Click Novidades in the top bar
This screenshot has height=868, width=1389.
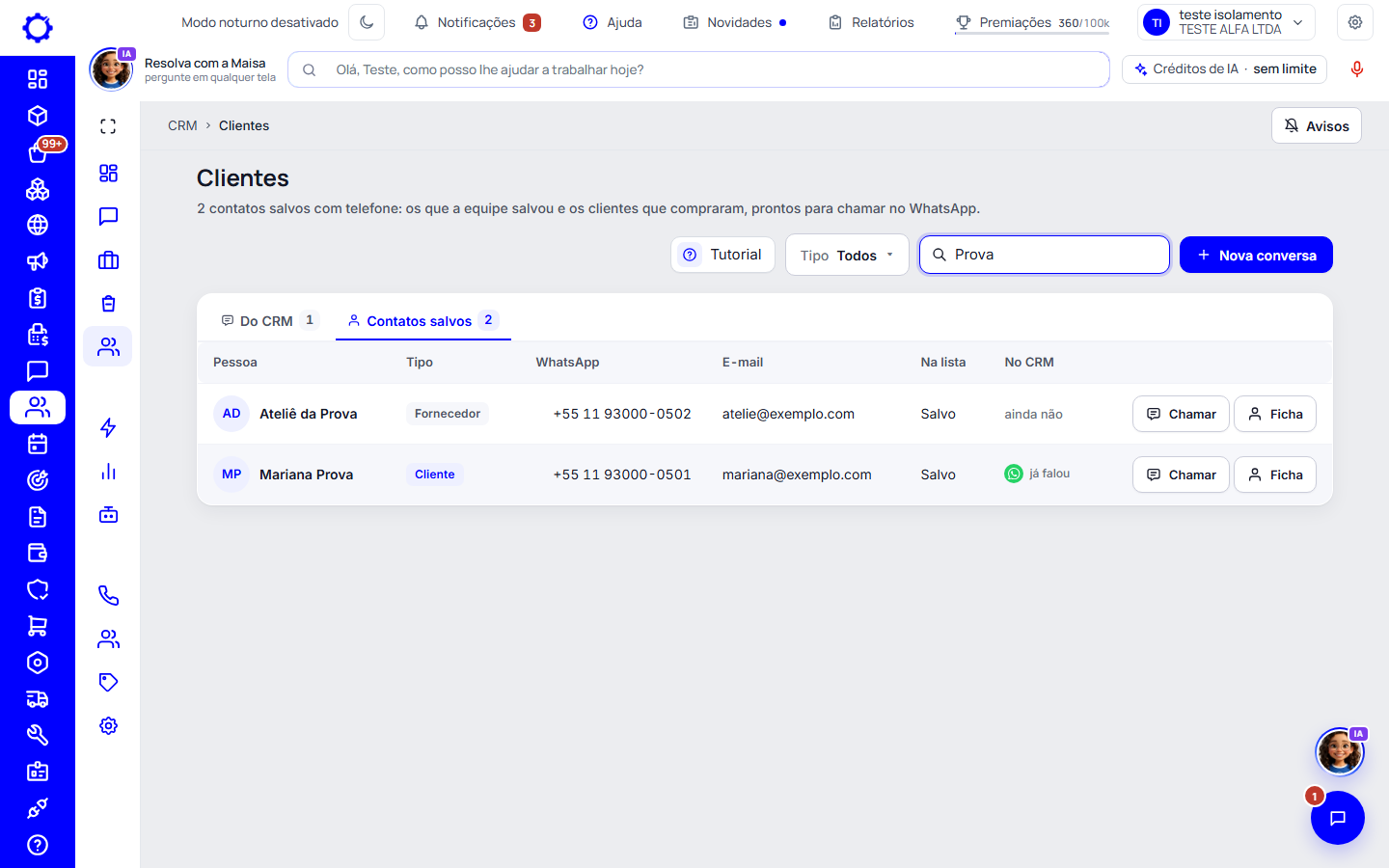coord(735,22)
